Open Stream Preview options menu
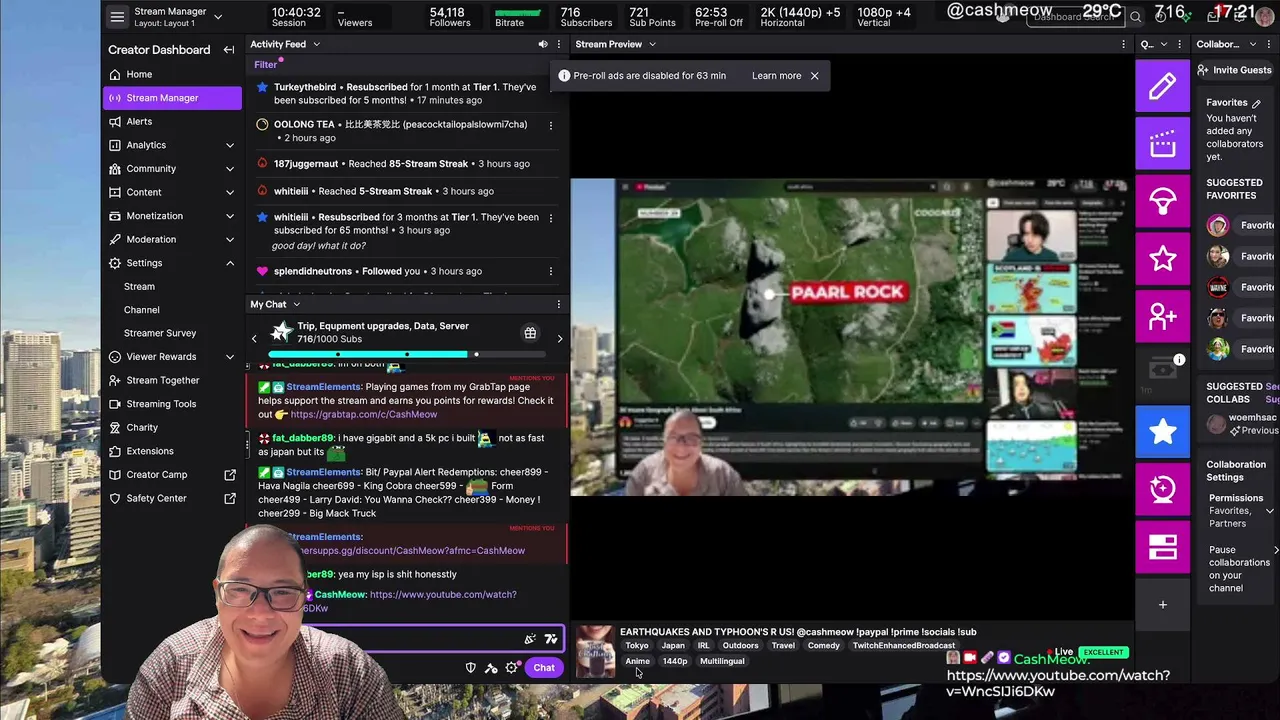The height and width of the screenshot is (720, 1280). [1124, 44]
